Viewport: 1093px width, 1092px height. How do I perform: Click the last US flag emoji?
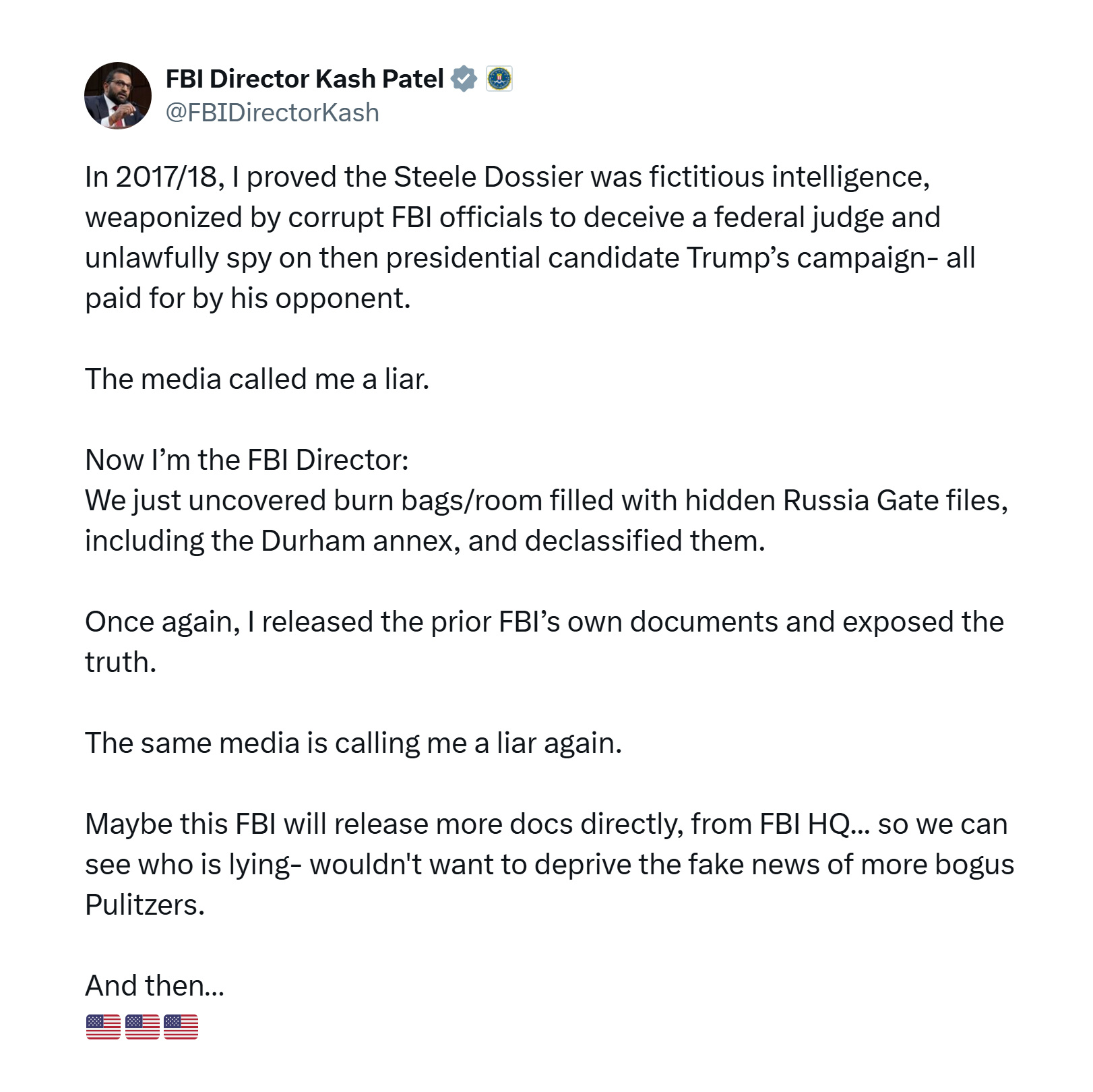click(x=181, y=1027)
